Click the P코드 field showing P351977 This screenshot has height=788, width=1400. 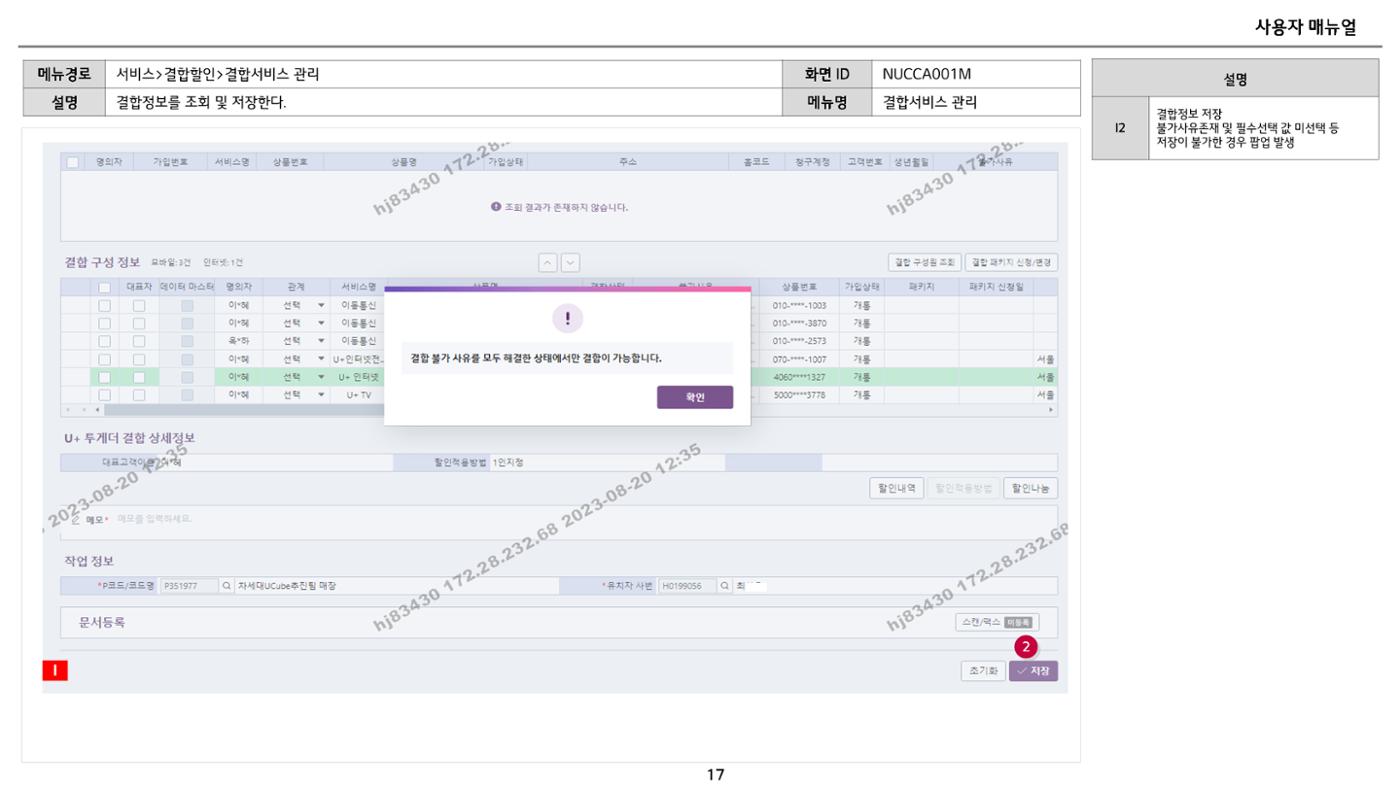coord(189,586)
